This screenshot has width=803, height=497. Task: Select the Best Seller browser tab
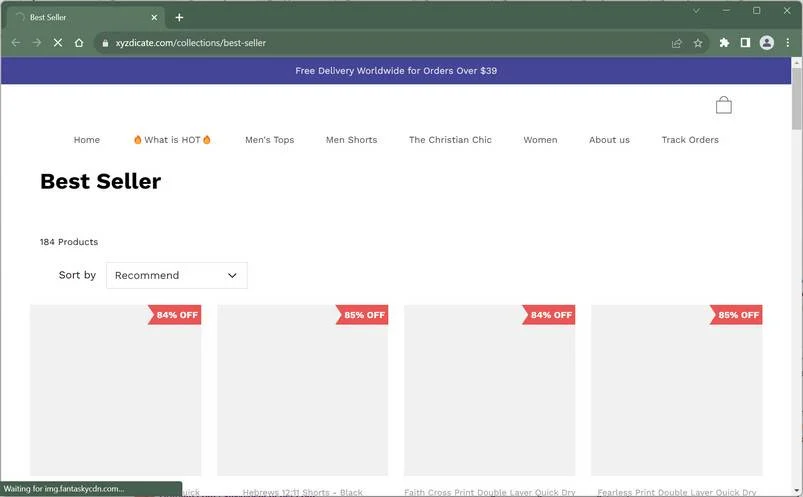click(x=86, y=17)
